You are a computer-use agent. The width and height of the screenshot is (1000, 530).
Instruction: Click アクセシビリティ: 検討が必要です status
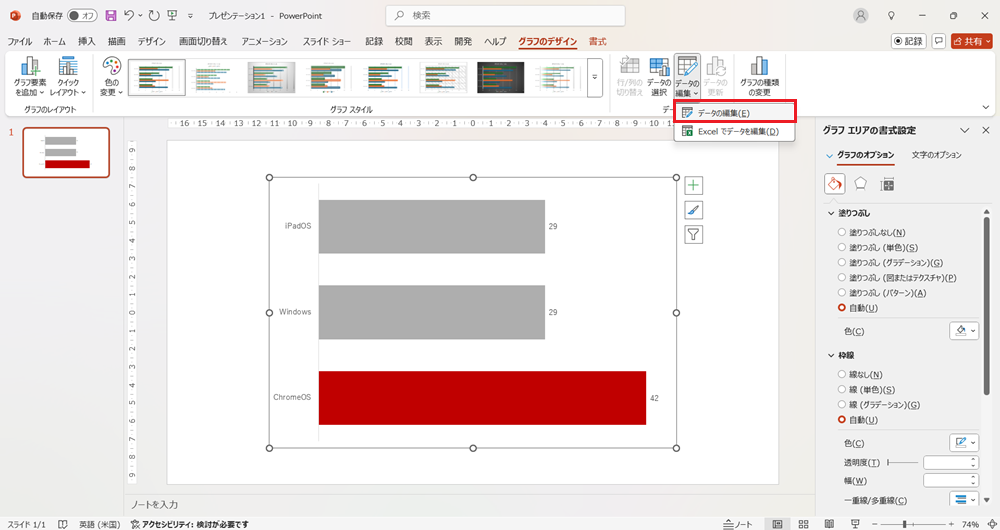tap(189, 524)
